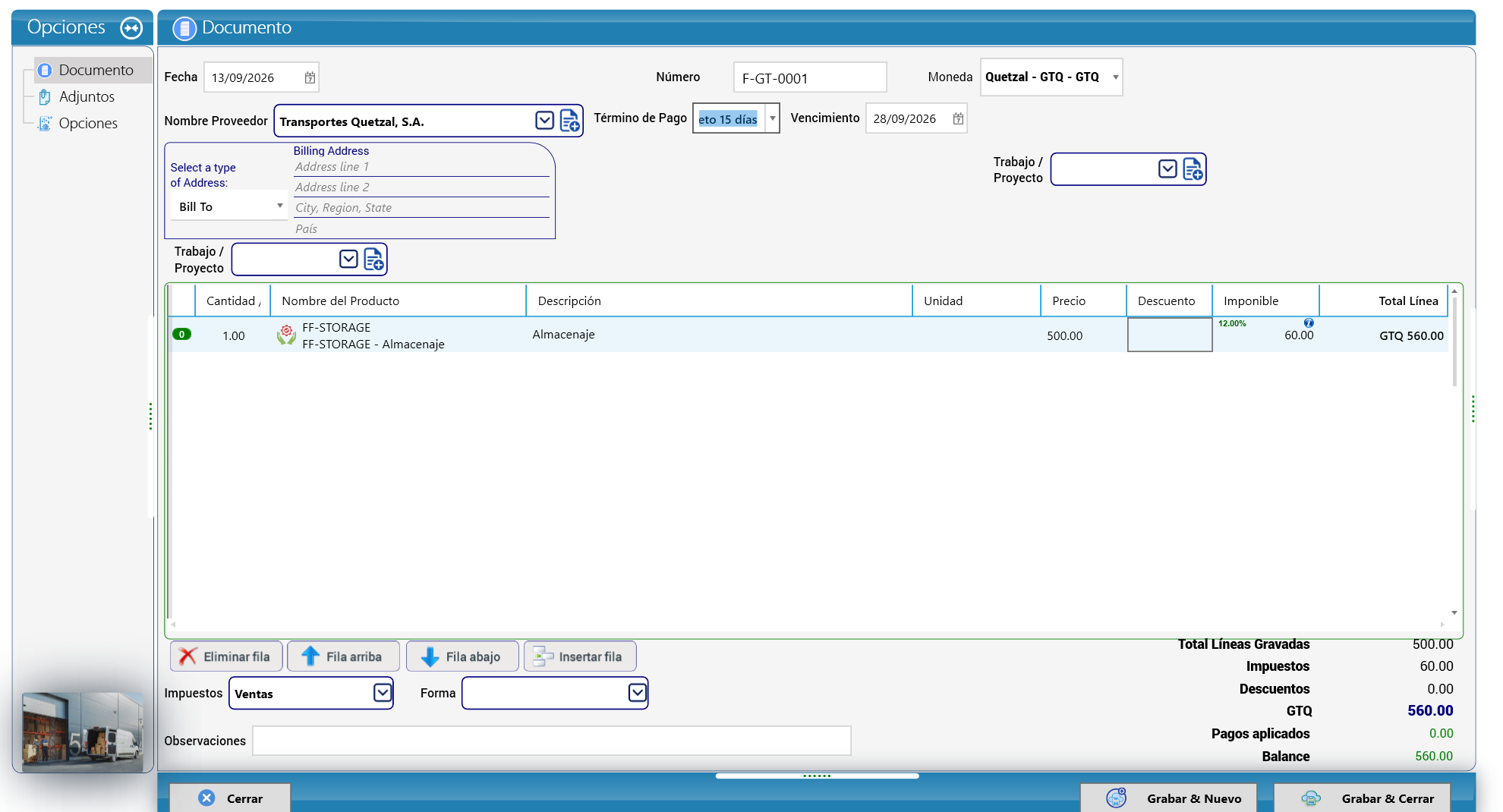Click the green row indicator badge
The image size is (1503, 812).
point(181,334)
